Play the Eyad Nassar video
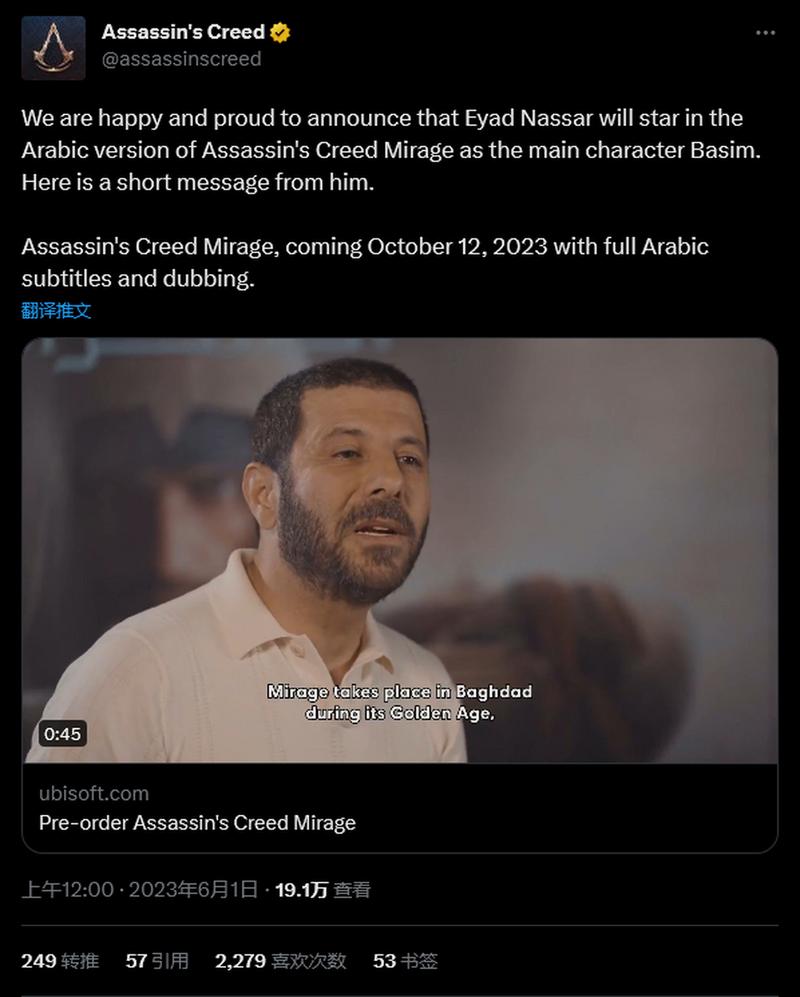This screenshot has width=800, height=997. pyautogui.click(x=399, y=550)
